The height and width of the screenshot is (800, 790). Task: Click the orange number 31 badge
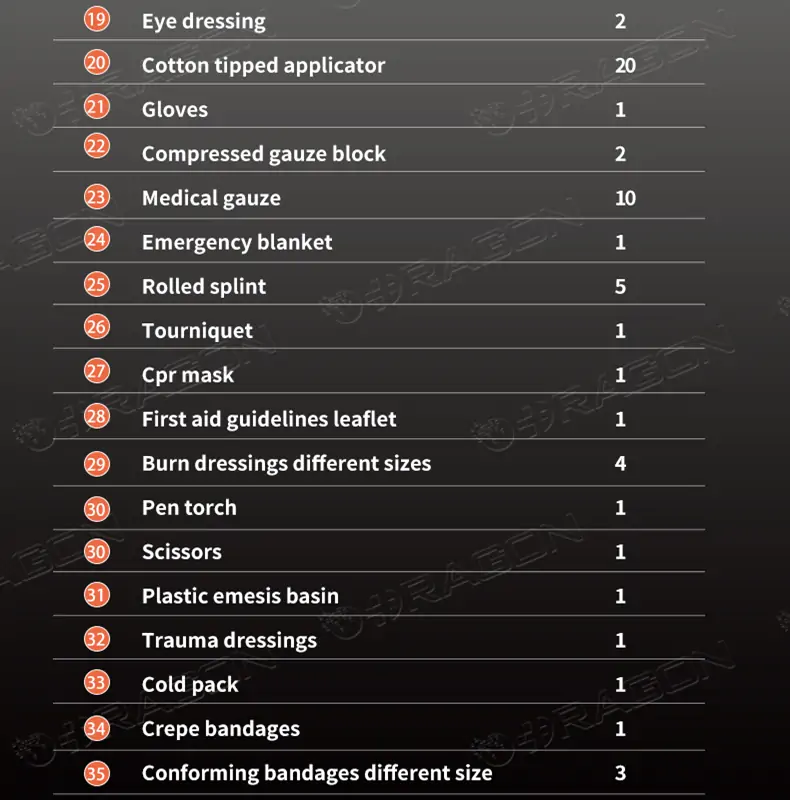click(x=96, y=595)
